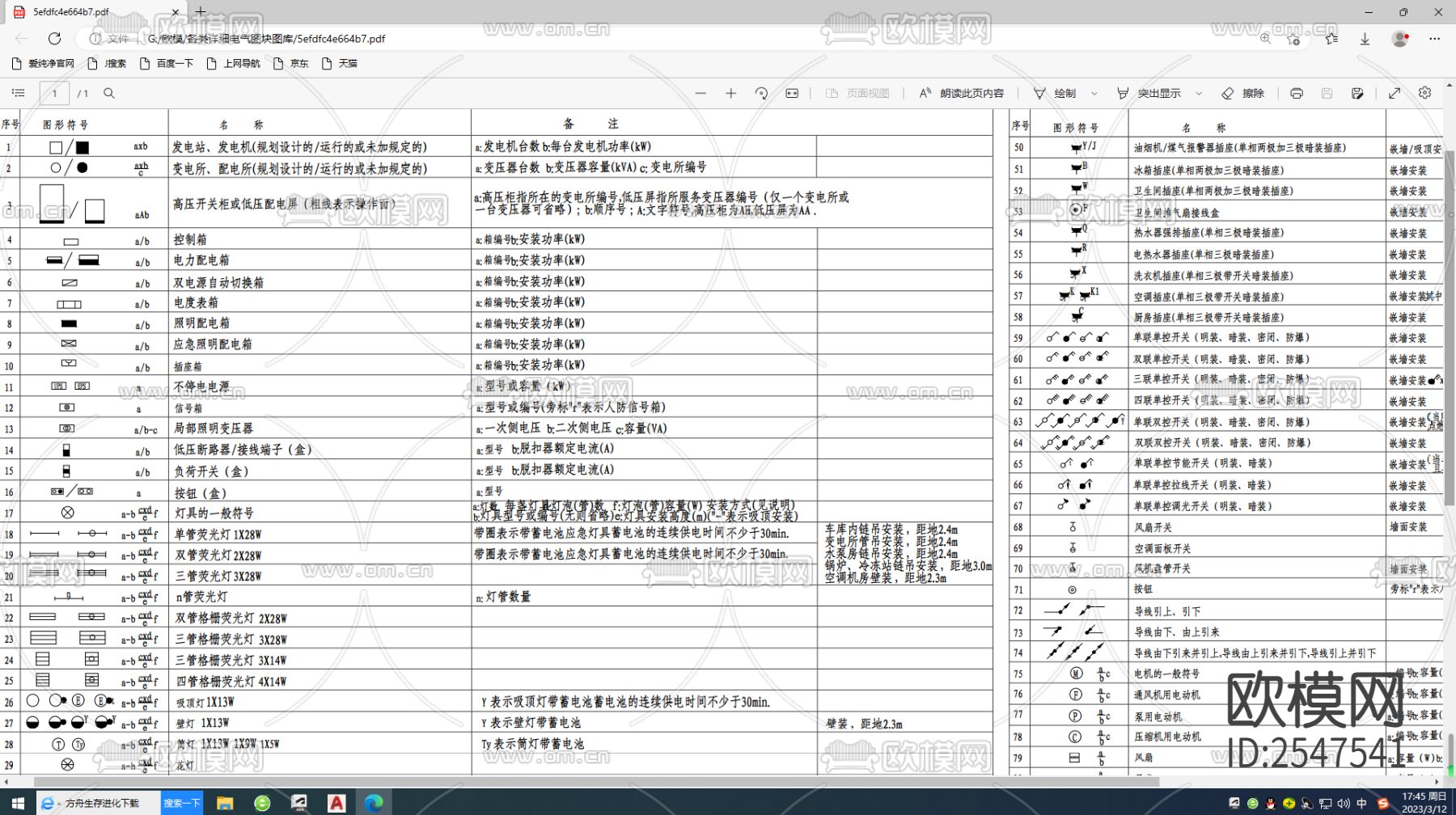Screen dimensions: 1456x815
Task: Open the Windows Start menu
Action: 18,802
